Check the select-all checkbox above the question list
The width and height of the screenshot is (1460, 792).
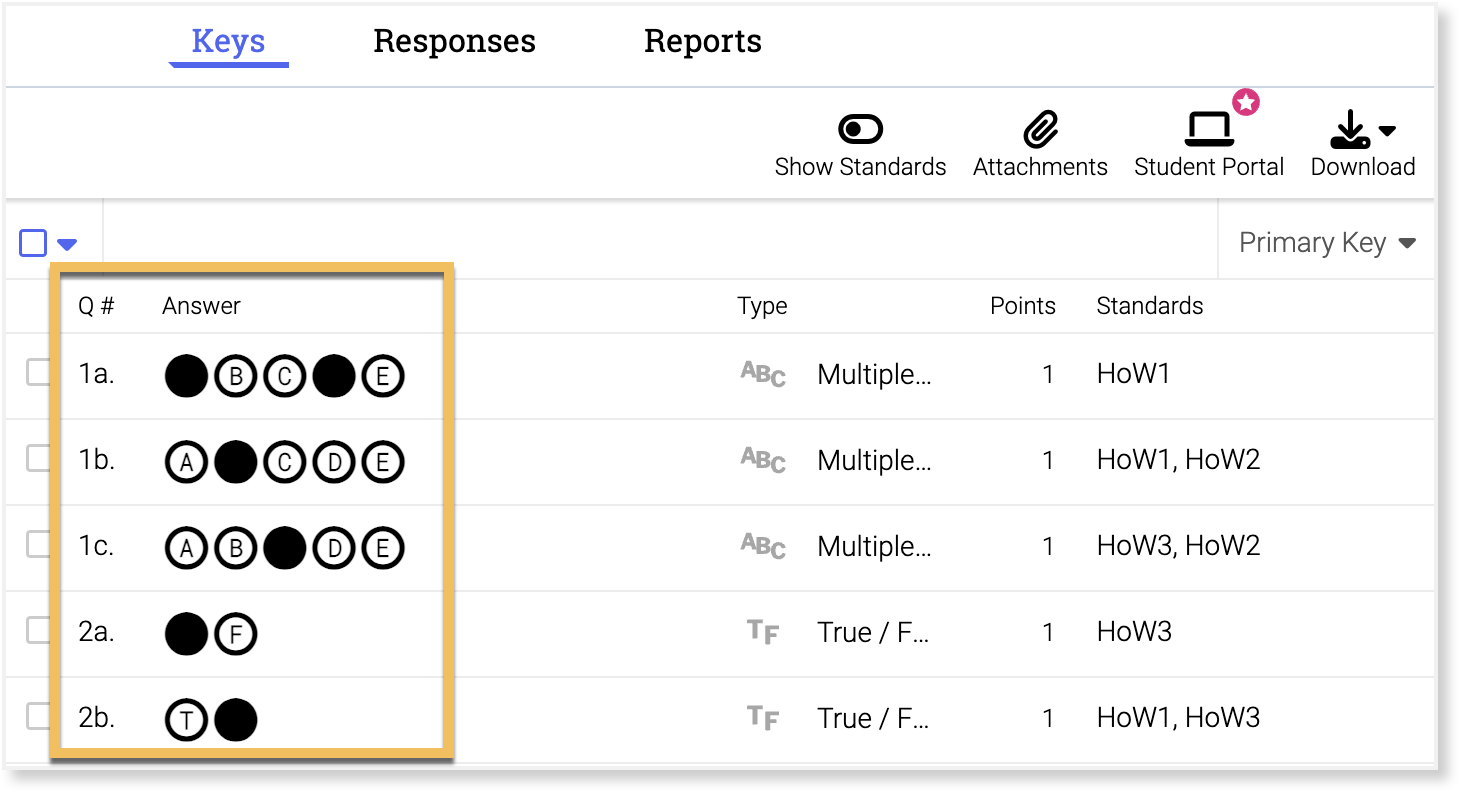click(33, 243)
